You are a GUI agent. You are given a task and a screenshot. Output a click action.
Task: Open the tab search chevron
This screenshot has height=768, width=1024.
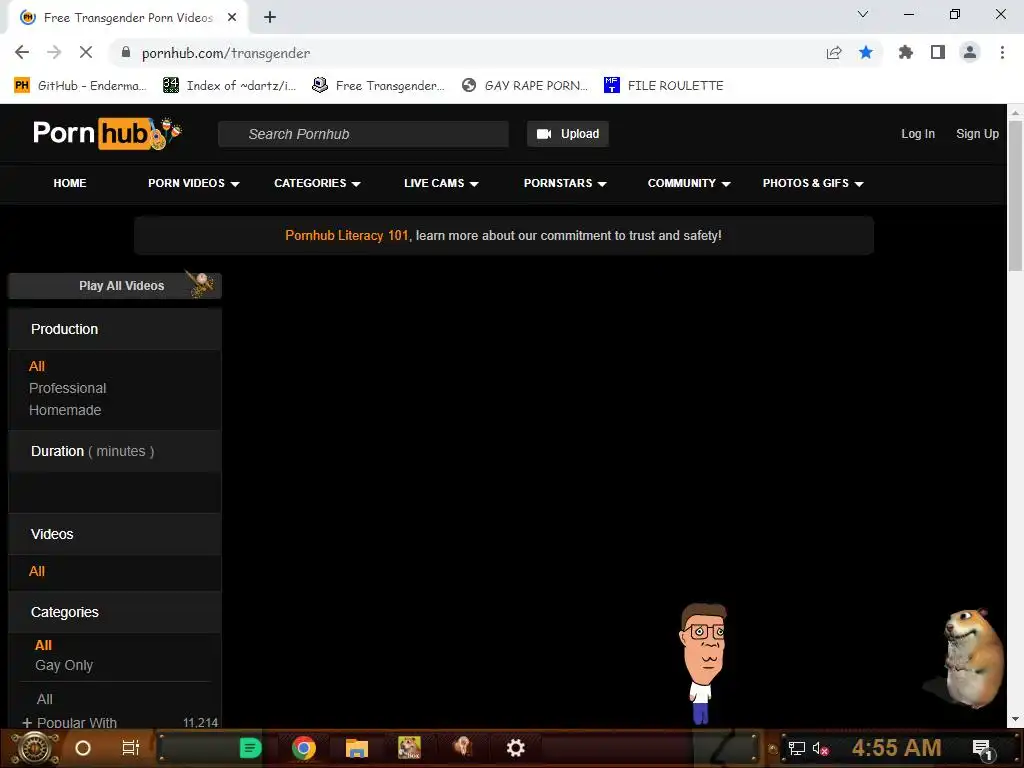coord(863,14)
